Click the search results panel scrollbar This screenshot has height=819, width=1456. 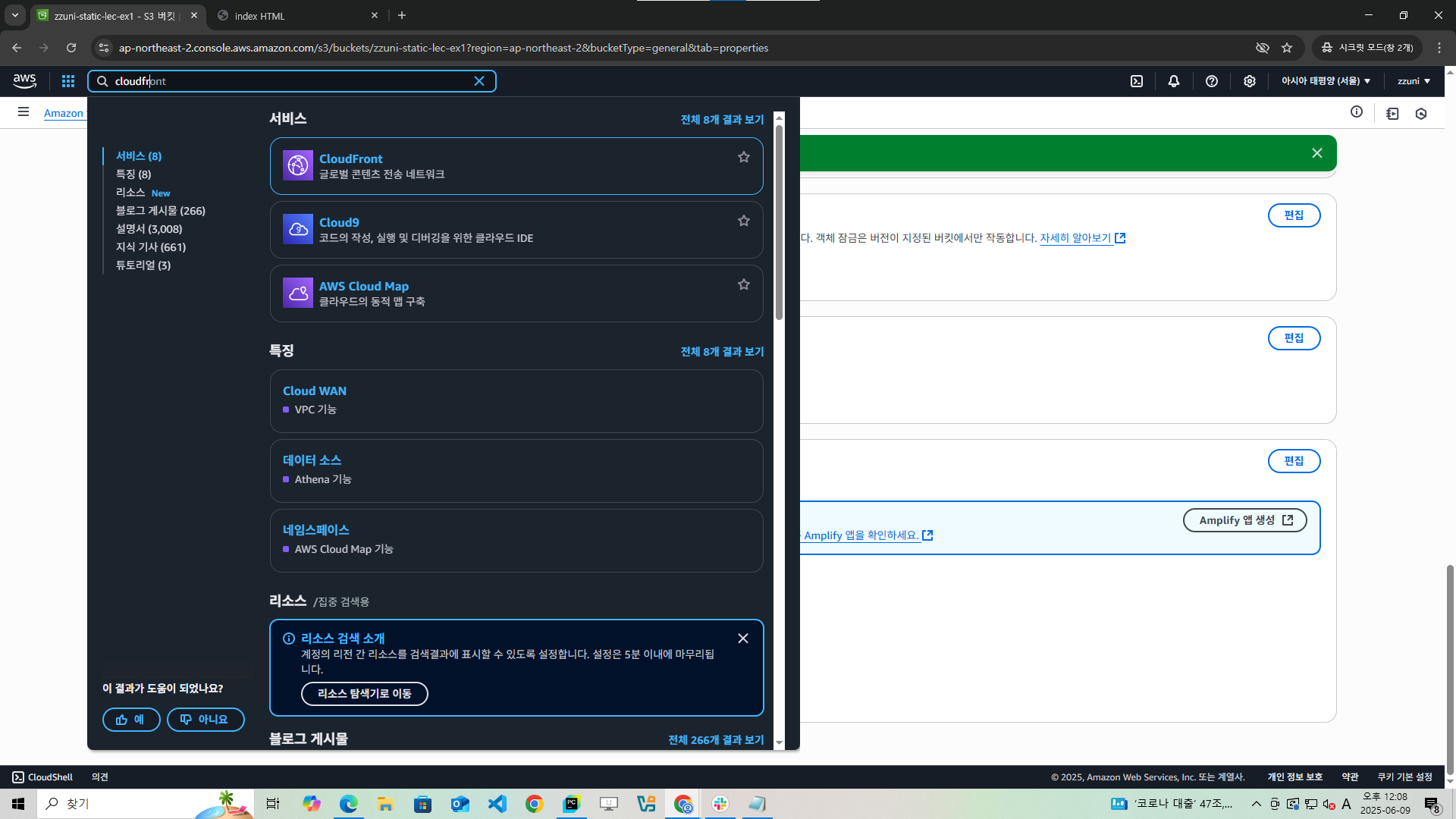pyautogui.click(x=779, y=221)
